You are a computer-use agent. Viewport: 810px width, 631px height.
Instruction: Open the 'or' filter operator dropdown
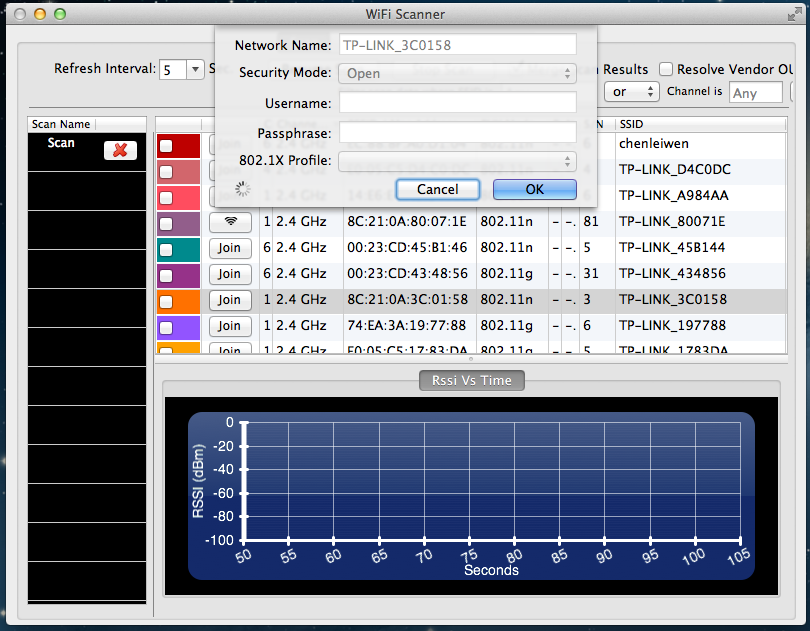point(632,92)
